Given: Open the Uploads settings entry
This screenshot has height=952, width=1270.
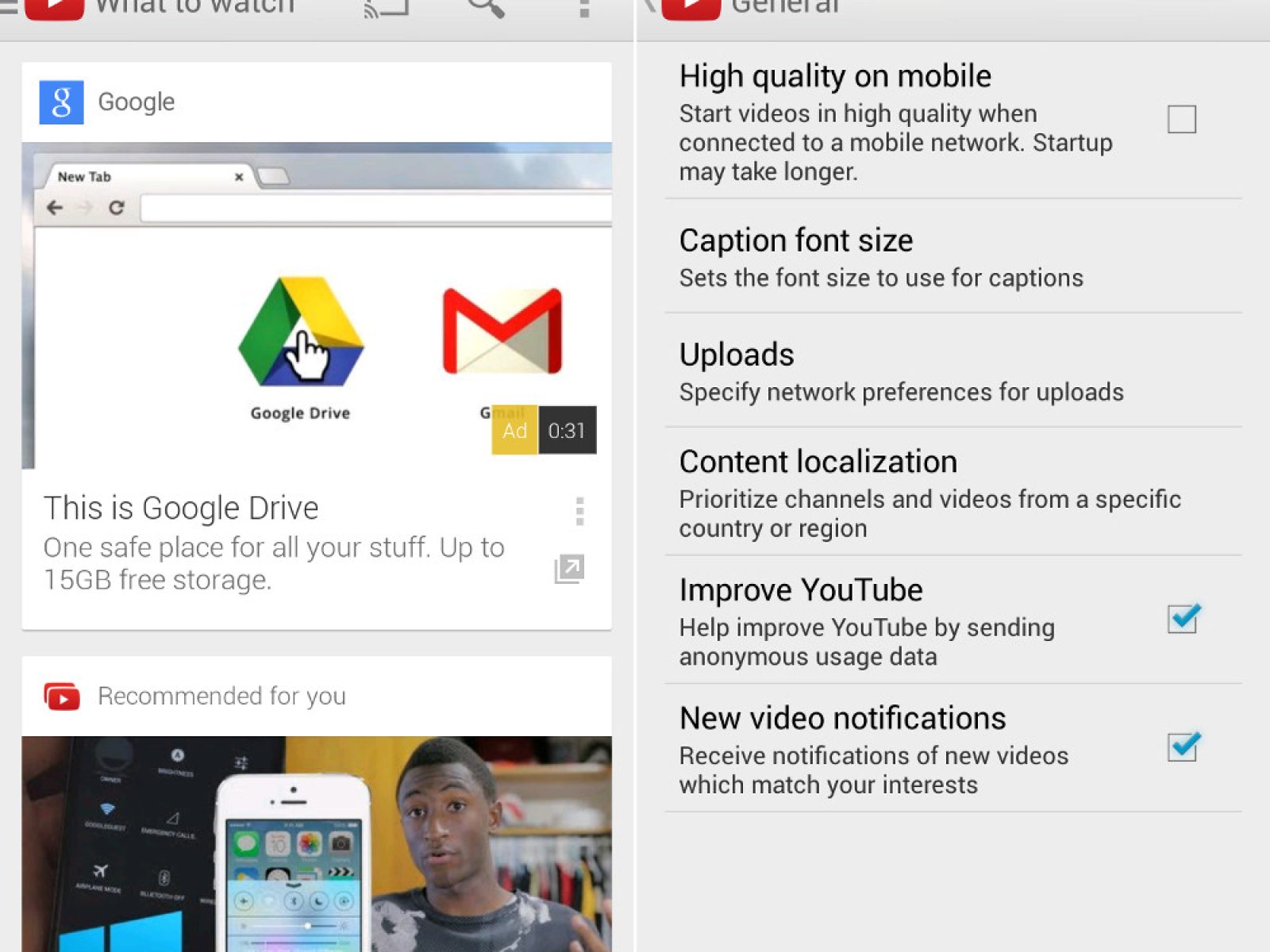Looking at the screenshot, I should click(953, 370).
